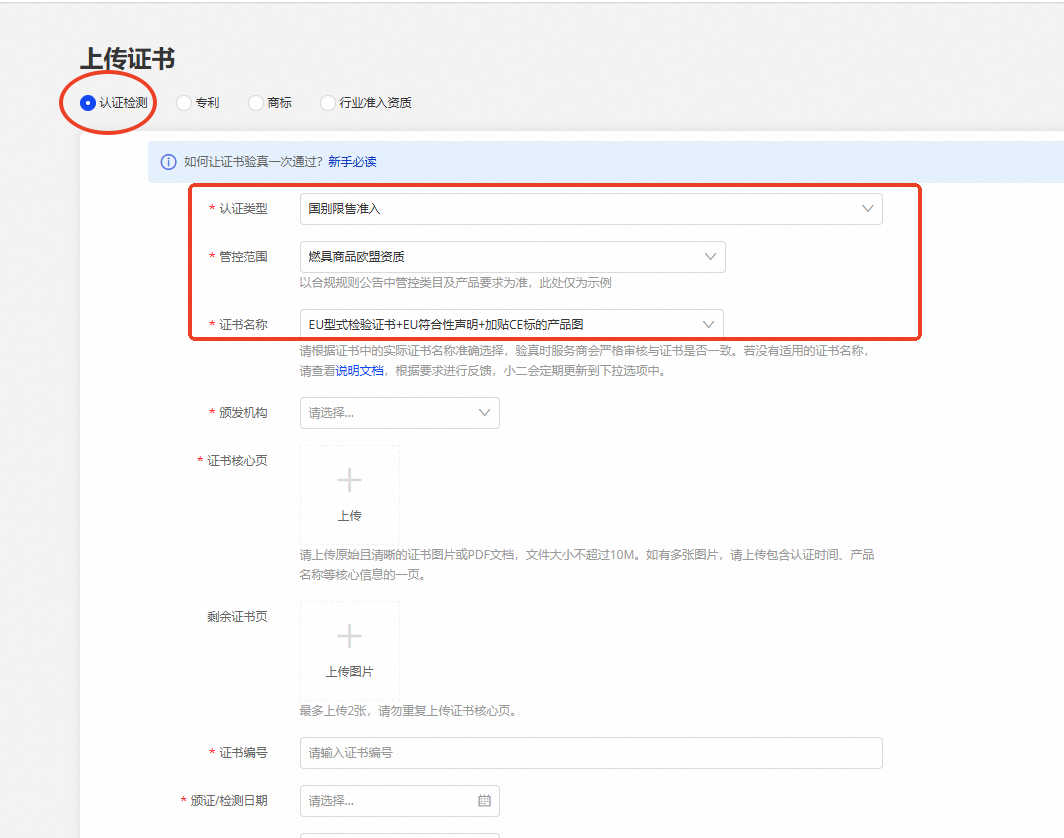Open the 颁发机构 请选择 dropdown
The width and height of the screenshot is (1064, 838).
point(399,412)
